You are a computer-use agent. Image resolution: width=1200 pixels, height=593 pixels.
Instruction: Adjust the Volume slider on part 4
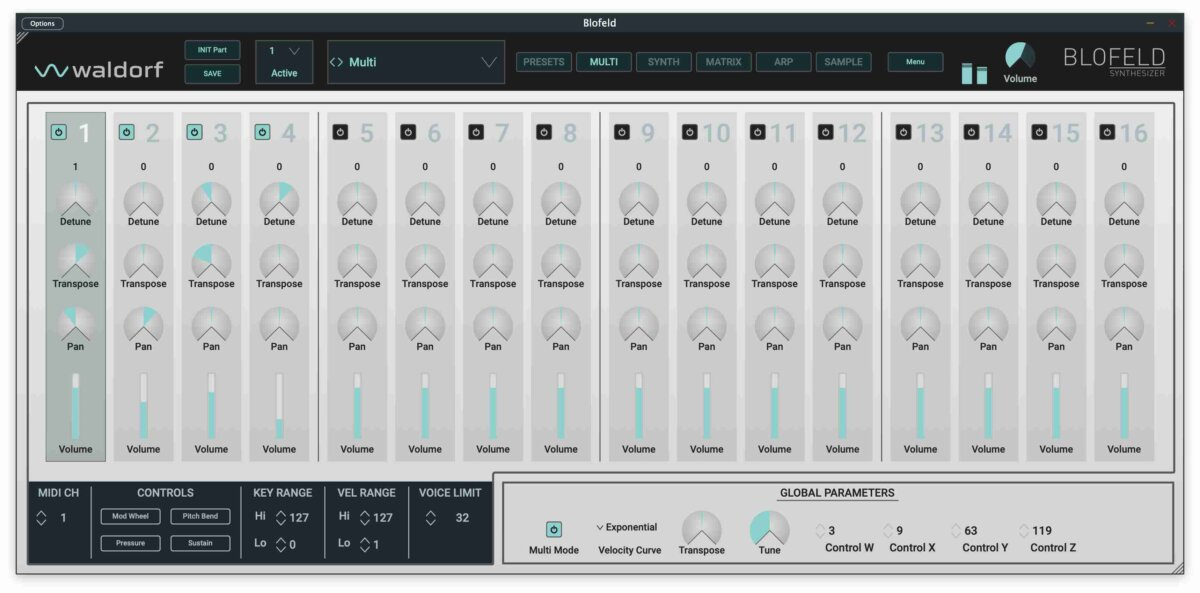pos(279,407)
